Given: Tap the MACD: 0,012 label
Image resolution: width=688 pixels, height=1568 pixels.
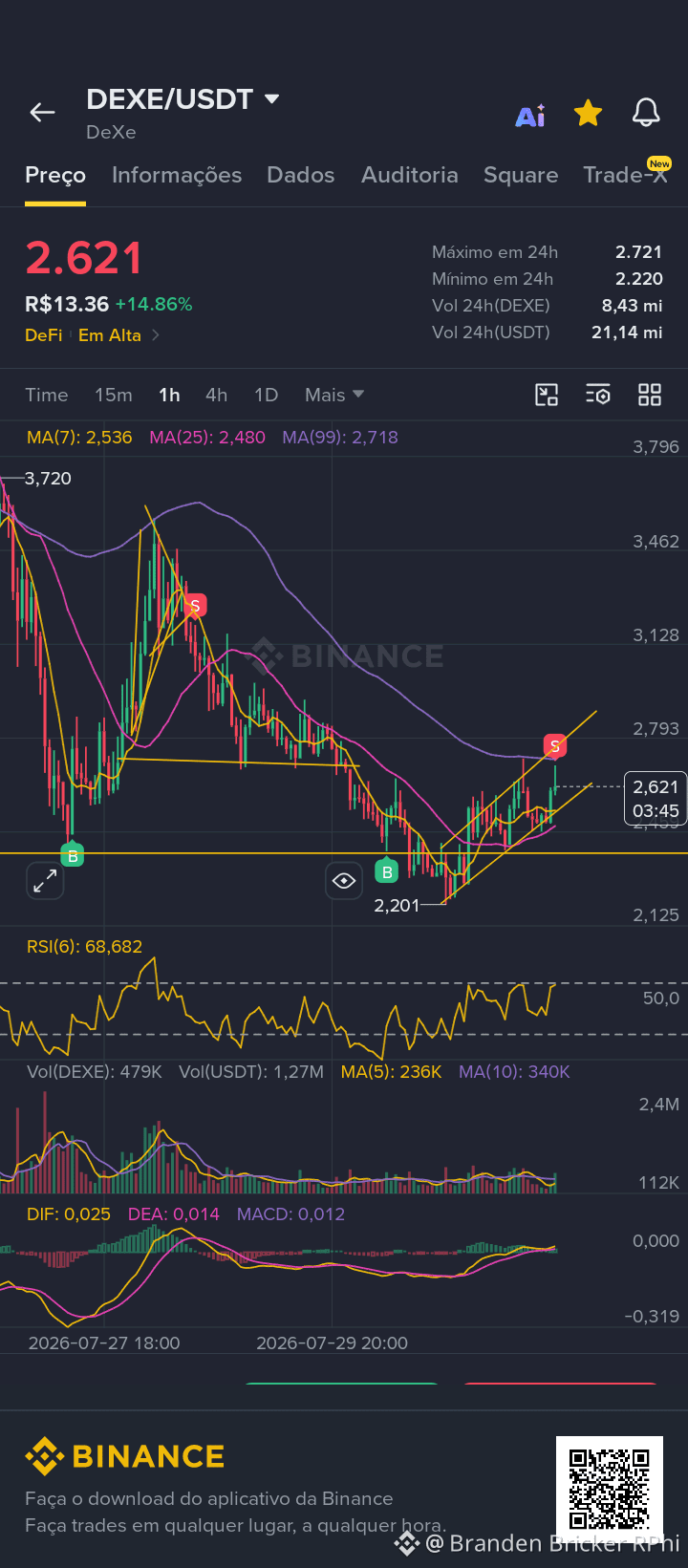Looking at the screenshot, I should coord(291,1214).
